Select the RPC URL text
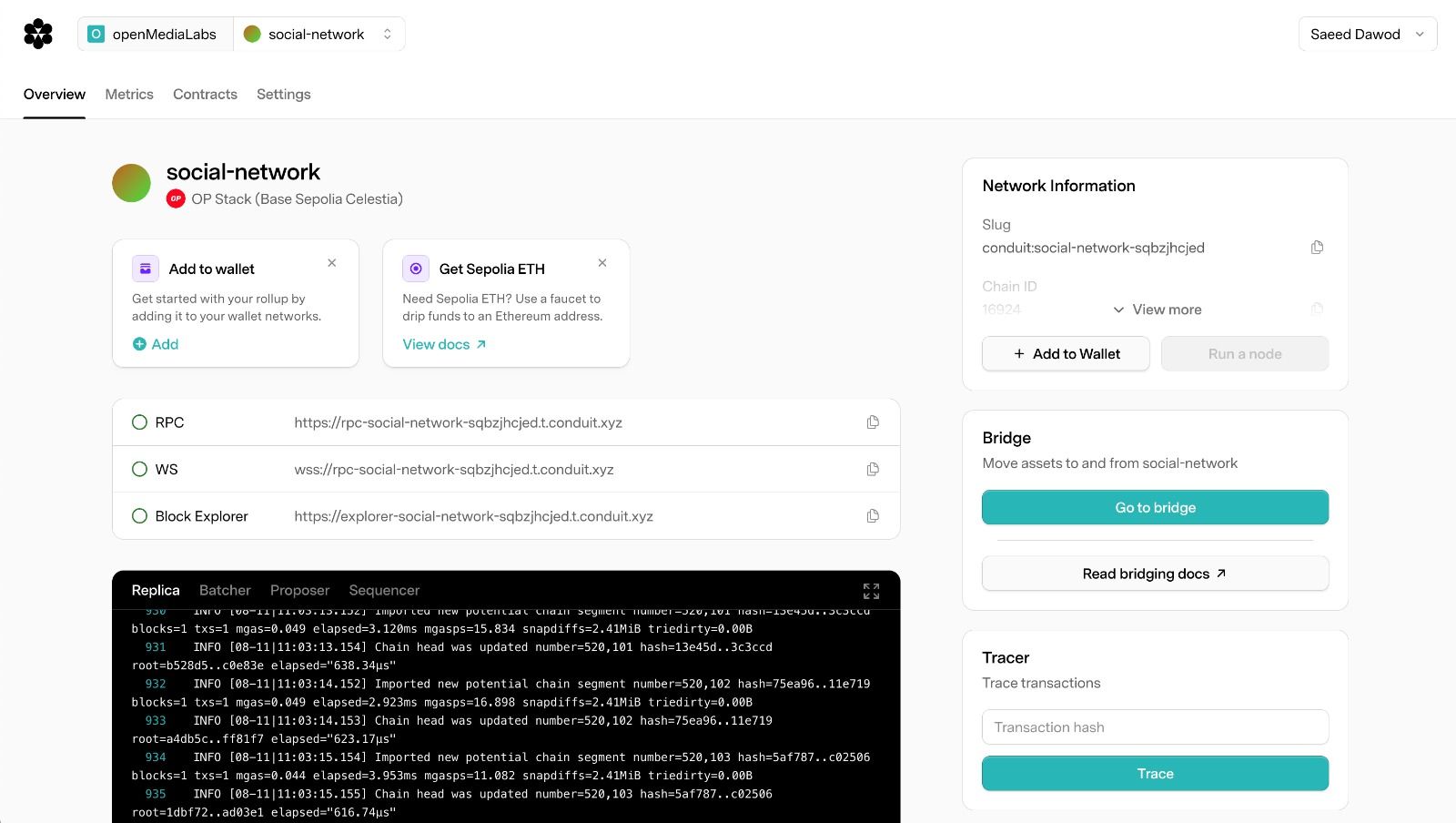Screen dimensions: 1456x823 point(458,422)
